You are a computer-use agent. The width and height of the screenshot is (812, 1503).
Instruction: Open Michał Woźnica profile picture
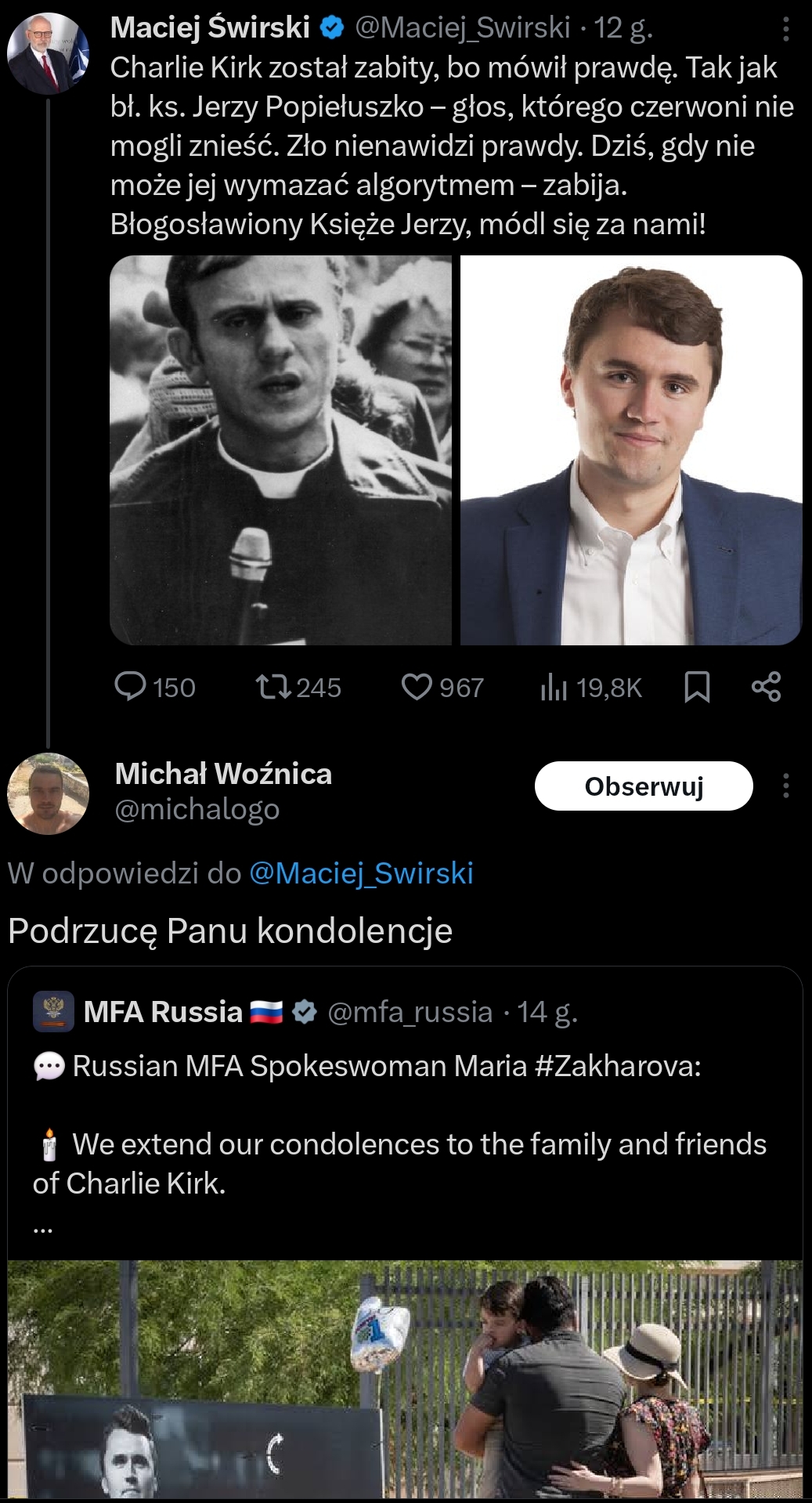[48, 793]
